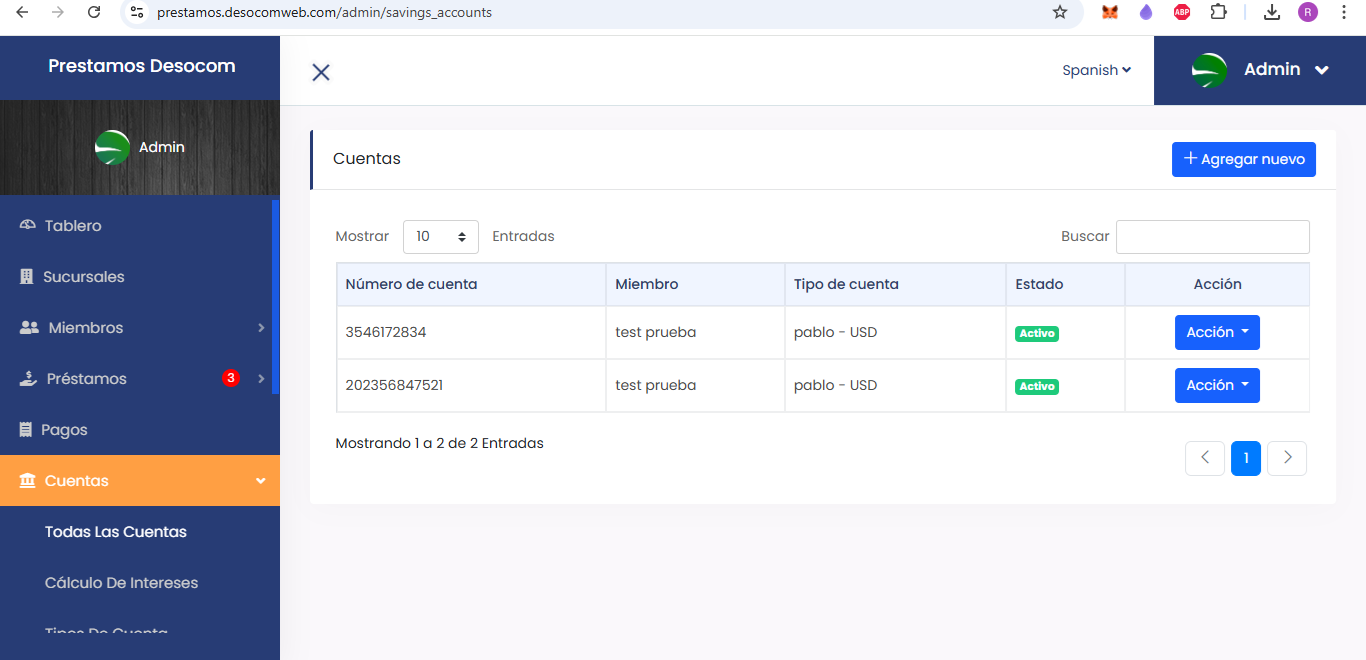1366x660 pixels.
Task: Reload the page with the refresh icon
Action: click(94, 12)
